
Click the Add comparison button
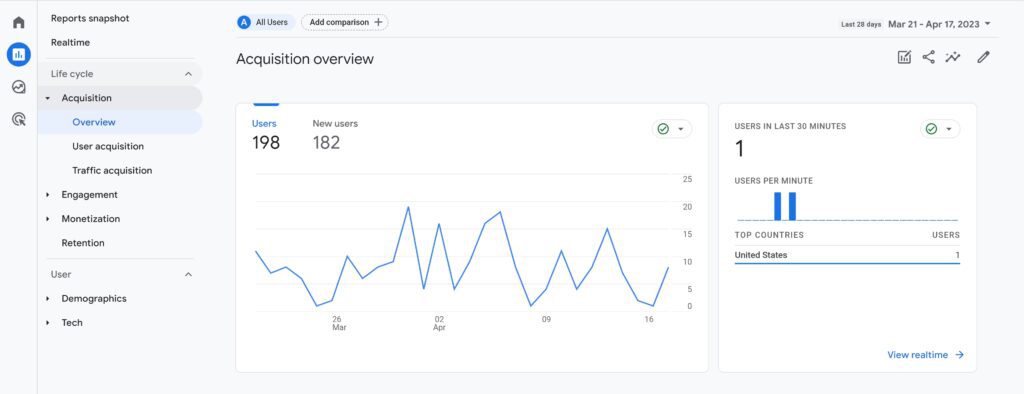tap(345, 22)
